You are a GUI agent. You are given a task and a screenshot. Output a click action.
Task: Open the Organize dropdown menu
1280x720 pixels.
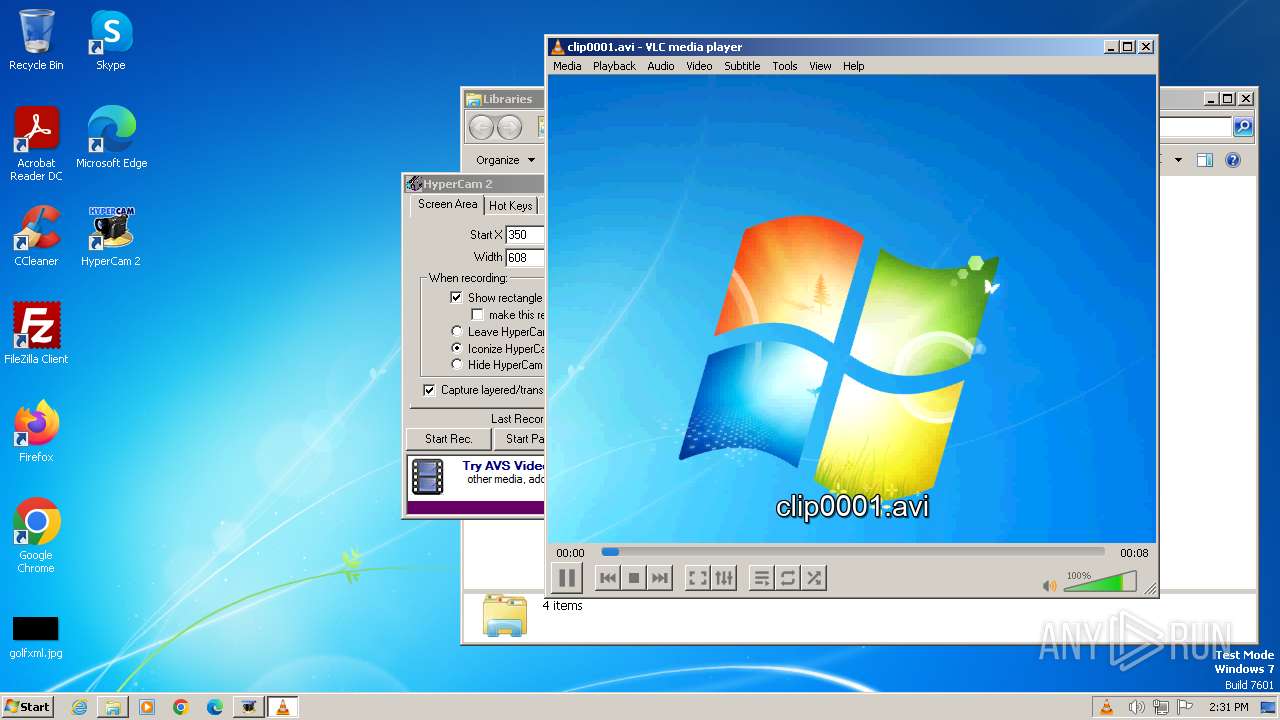pos(505,160)
